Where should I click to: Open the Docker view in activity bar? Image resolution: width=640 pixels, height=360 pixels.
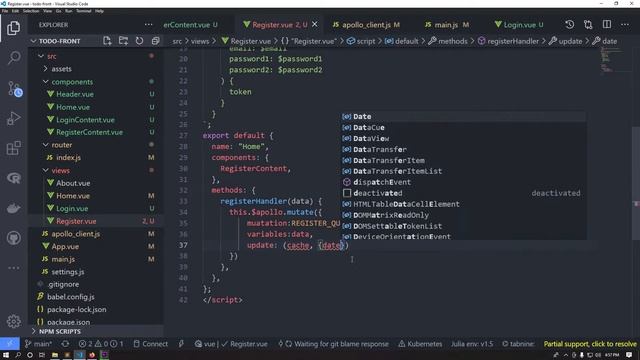[x=13, y=208]
